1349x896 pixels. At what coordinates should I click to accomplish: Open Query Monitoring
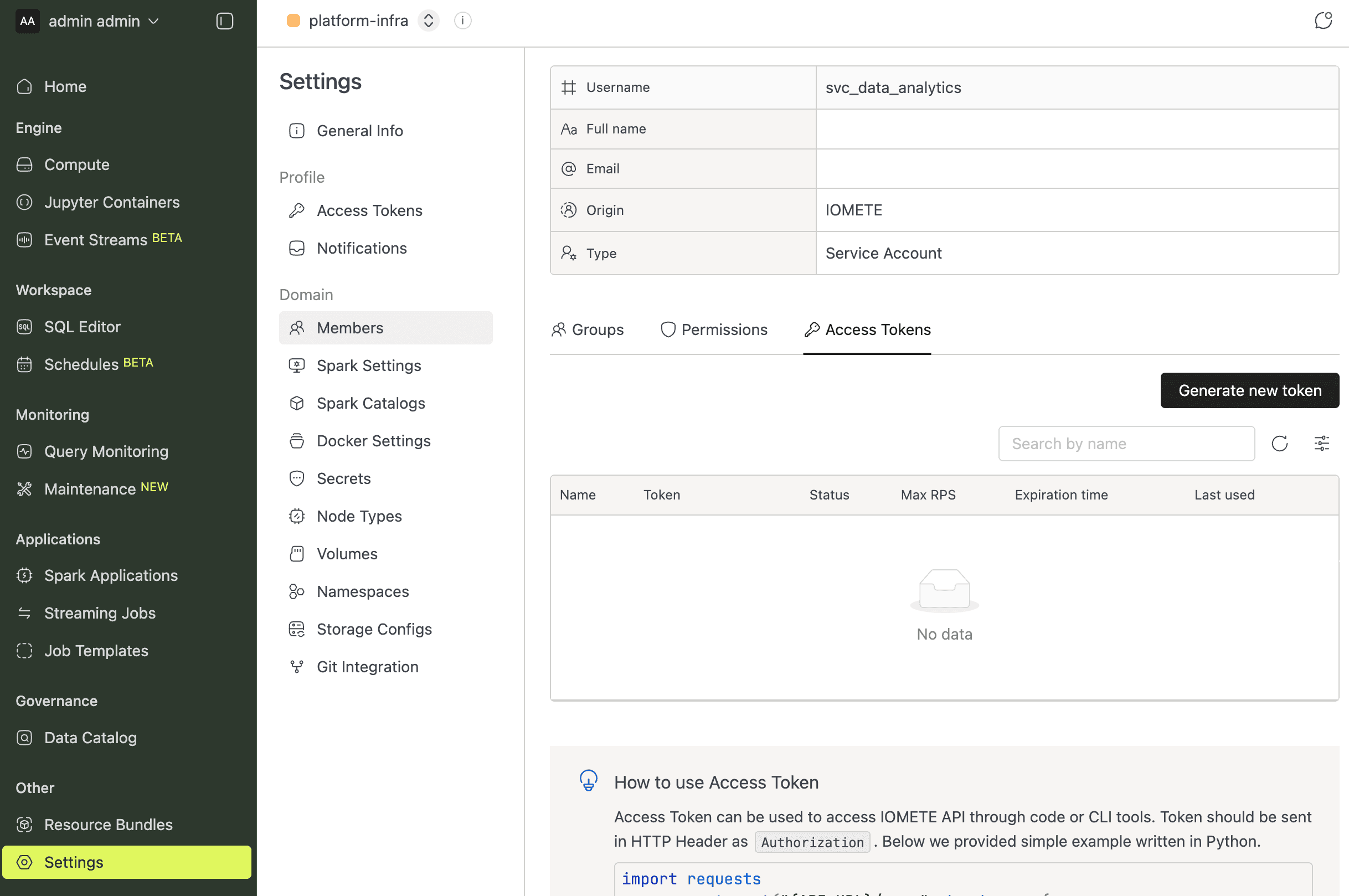pos(106,451)
